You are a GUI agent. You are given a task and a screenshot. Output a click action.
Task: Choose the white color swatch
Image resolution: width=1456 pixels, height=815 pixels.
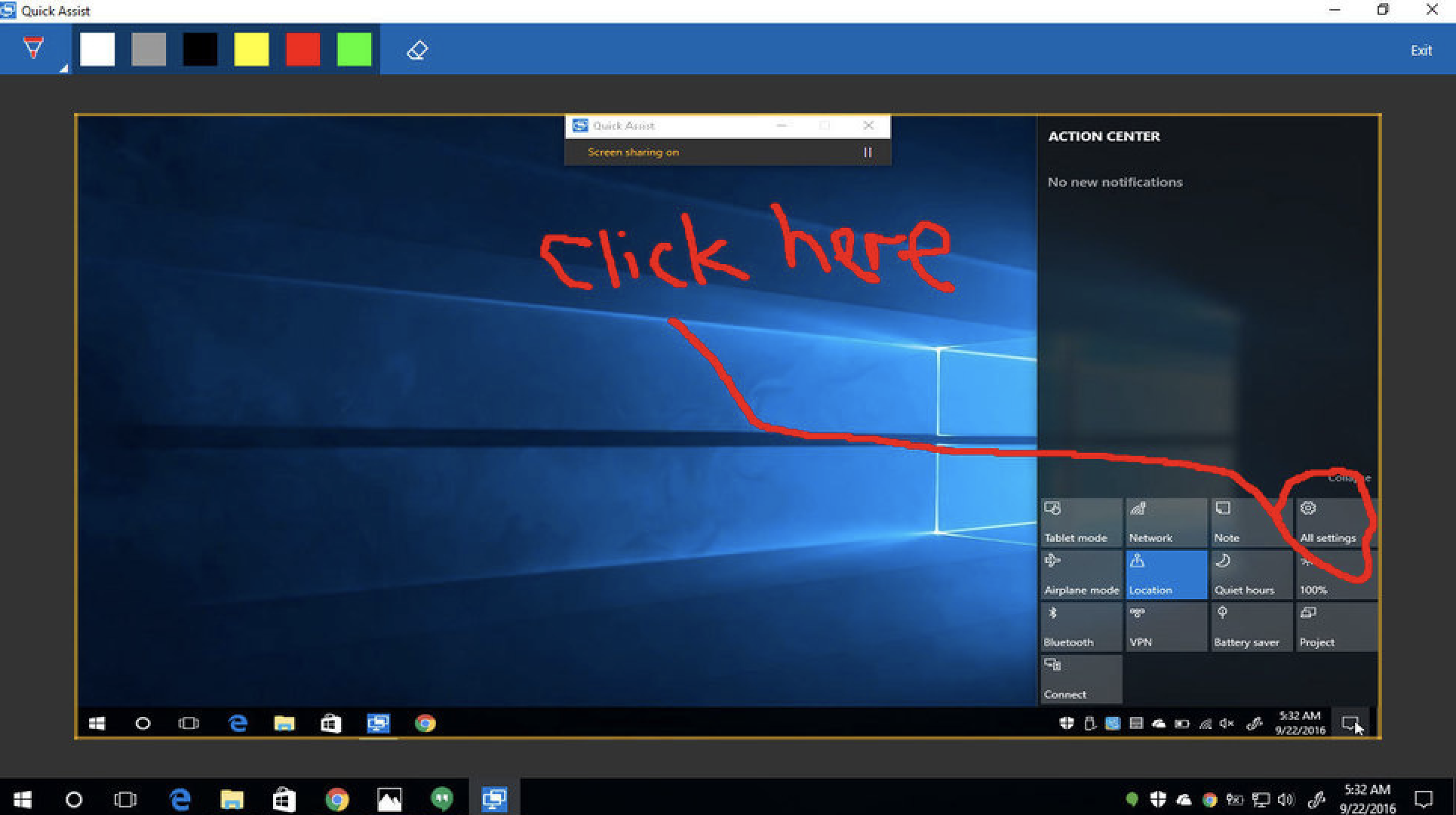[x=97, y=50]
